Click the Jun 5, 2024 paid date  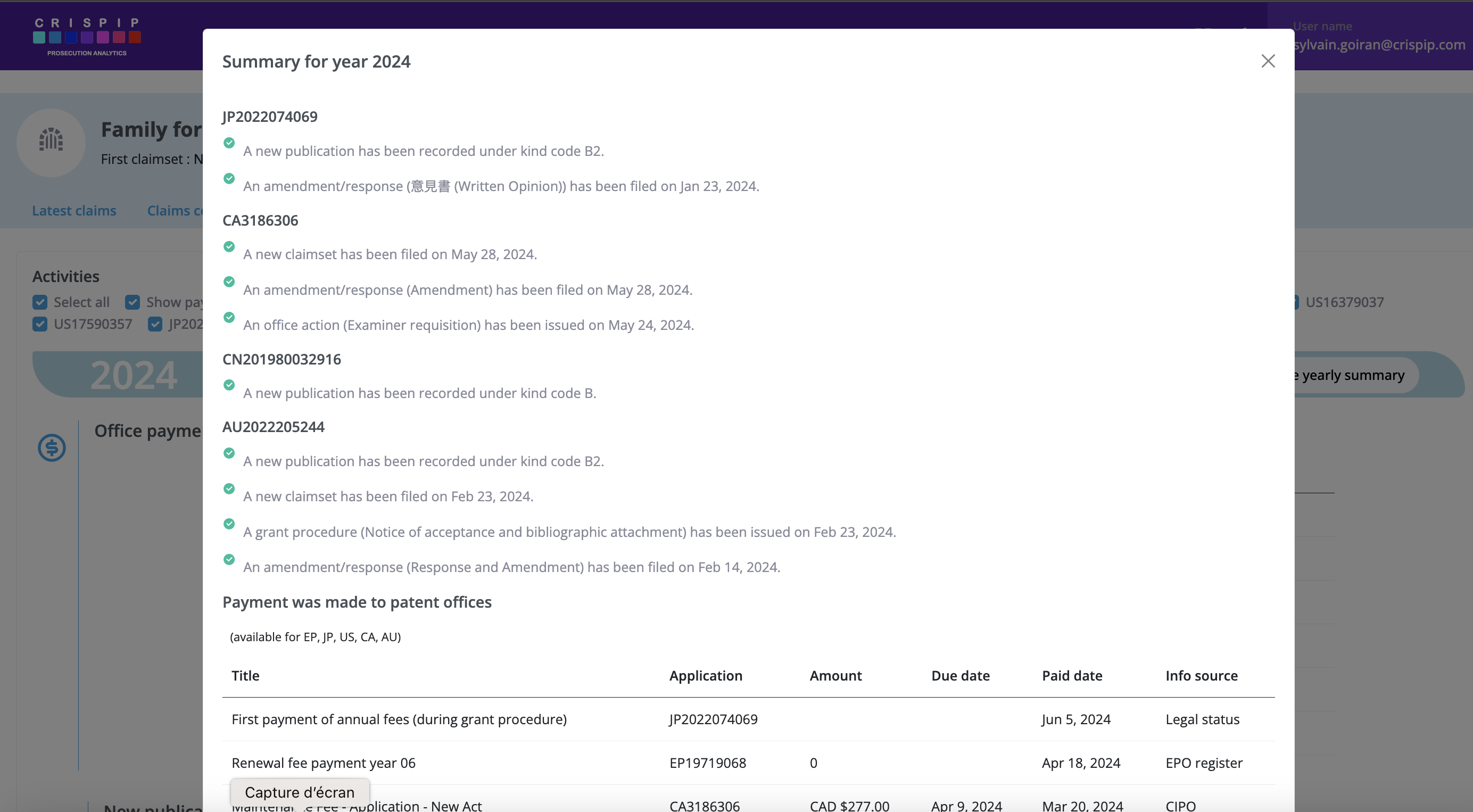[x=1075, y=719]
